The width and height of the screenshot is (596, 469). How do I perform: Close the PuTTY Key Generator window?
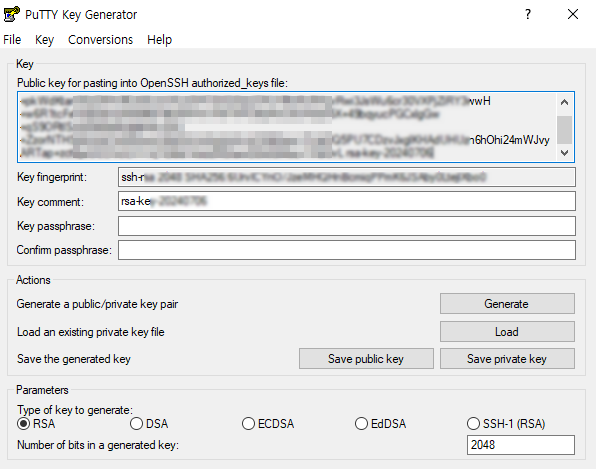click(573, 14)
